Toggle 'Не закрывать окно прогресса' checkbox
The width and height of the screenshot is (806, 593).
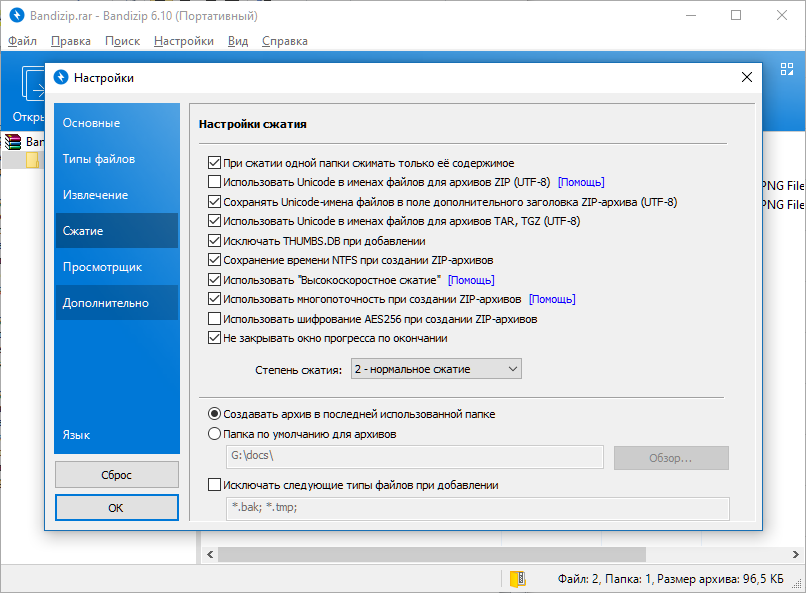point(214,338)
